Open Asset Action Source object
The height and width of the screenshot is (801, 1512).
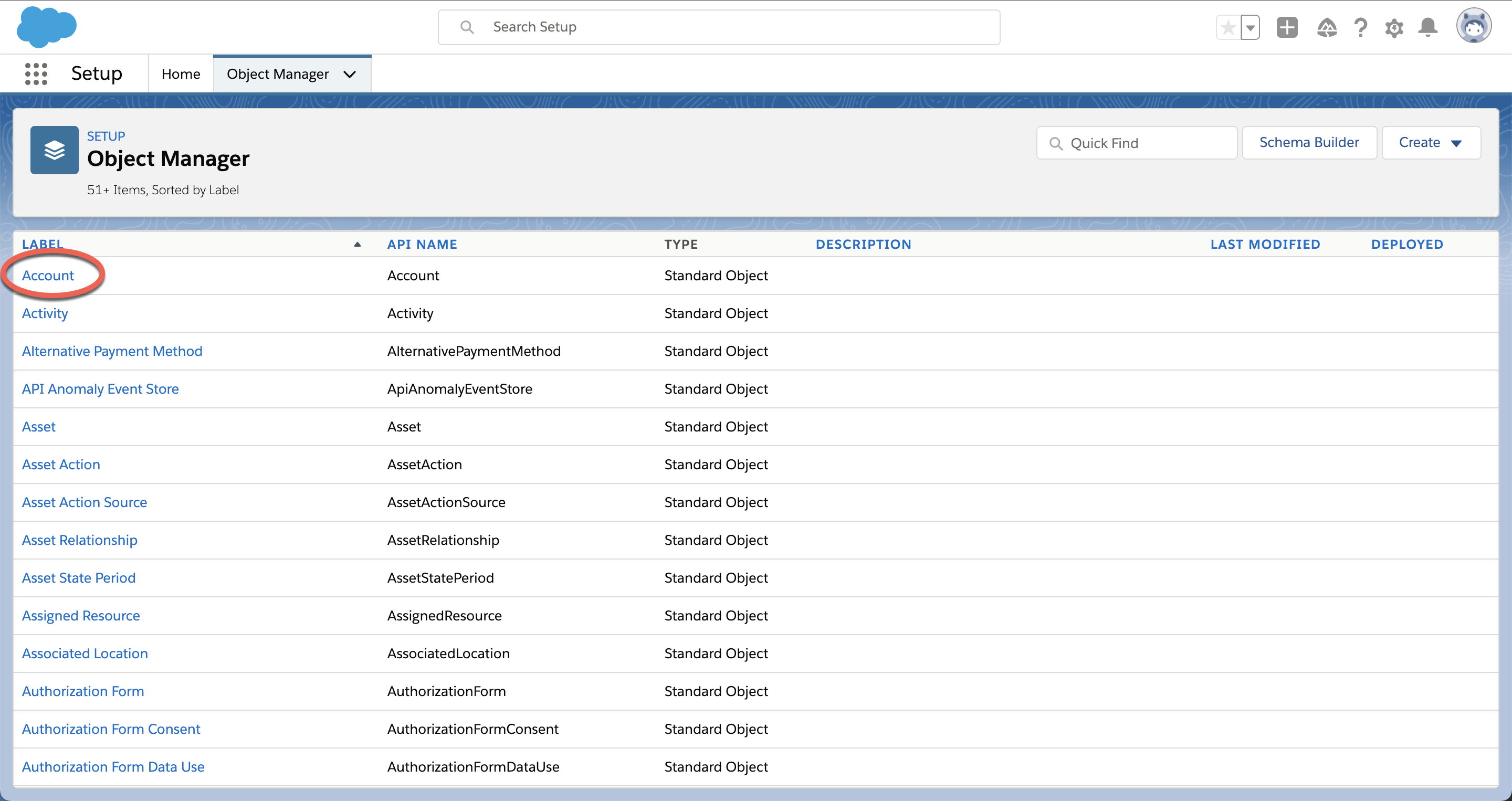point(85,502)
